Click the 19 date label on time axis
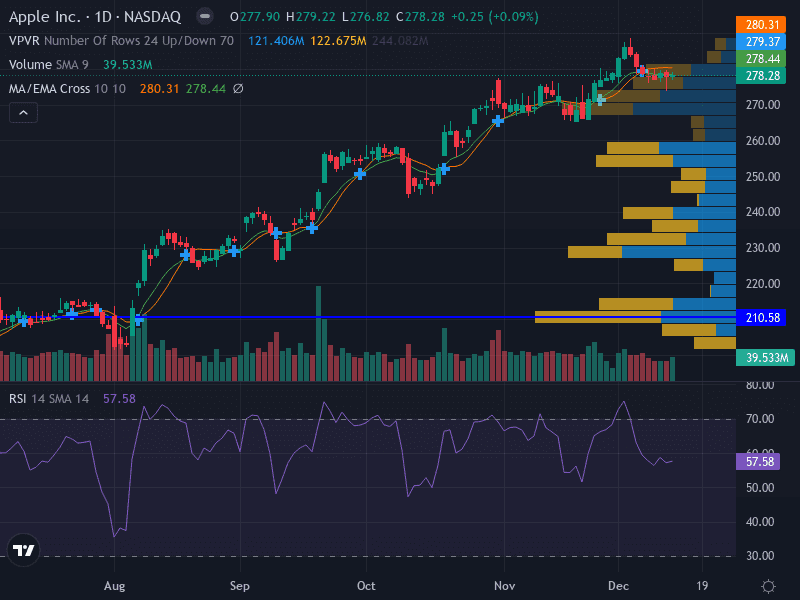Screen dimensions: 800x600 click(x=703, y=586)
